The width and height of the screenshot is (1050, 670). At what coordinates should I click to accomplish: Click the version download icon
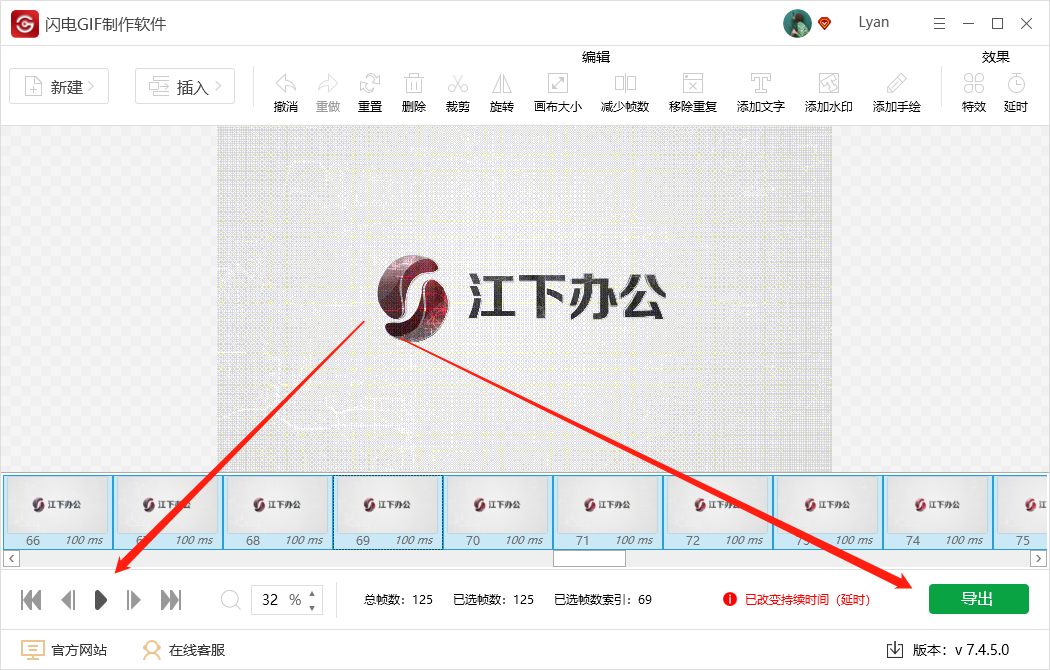tap(895, 650)
